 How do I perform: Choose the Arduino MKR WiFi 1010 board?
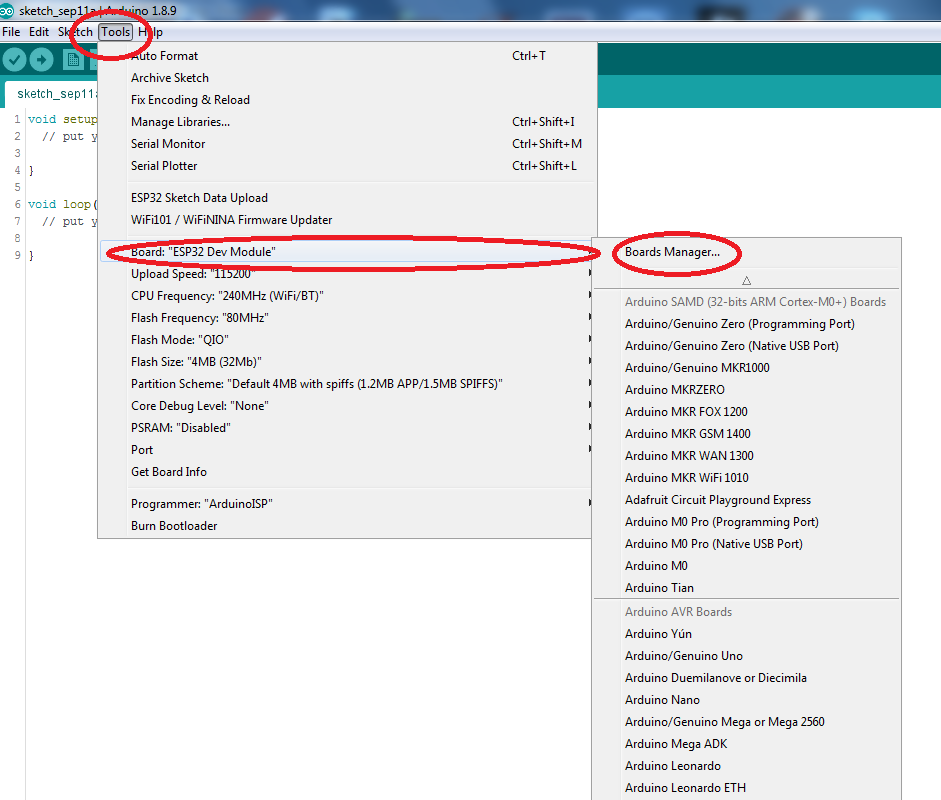coord(688,477)
